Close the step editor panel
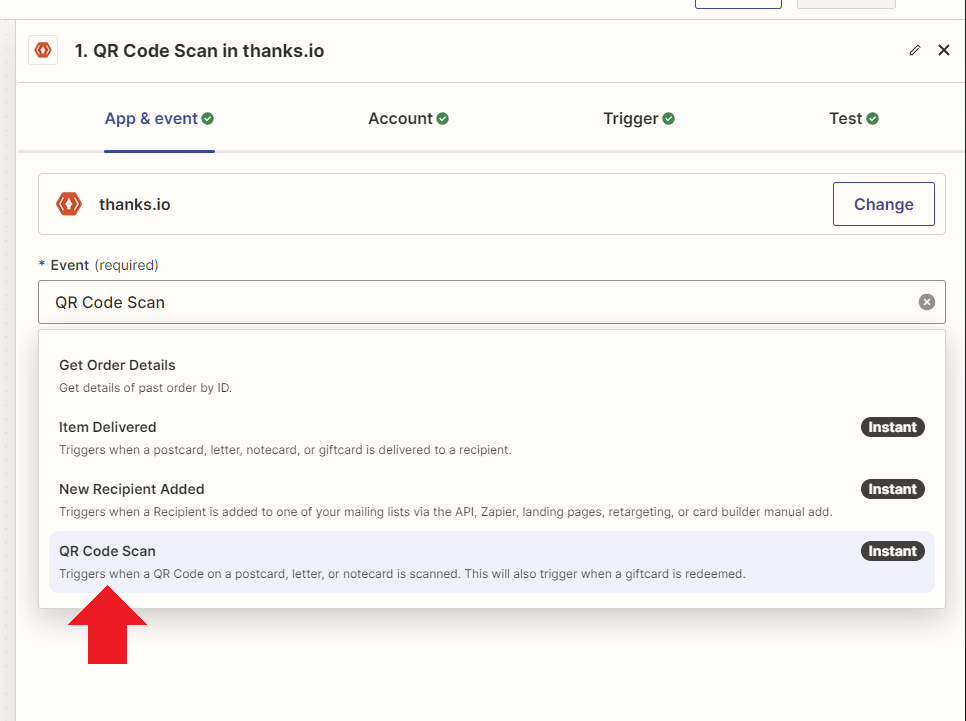The height and width of the screenshot is (721, 966). pyautogui.click(x=944, y=51)
